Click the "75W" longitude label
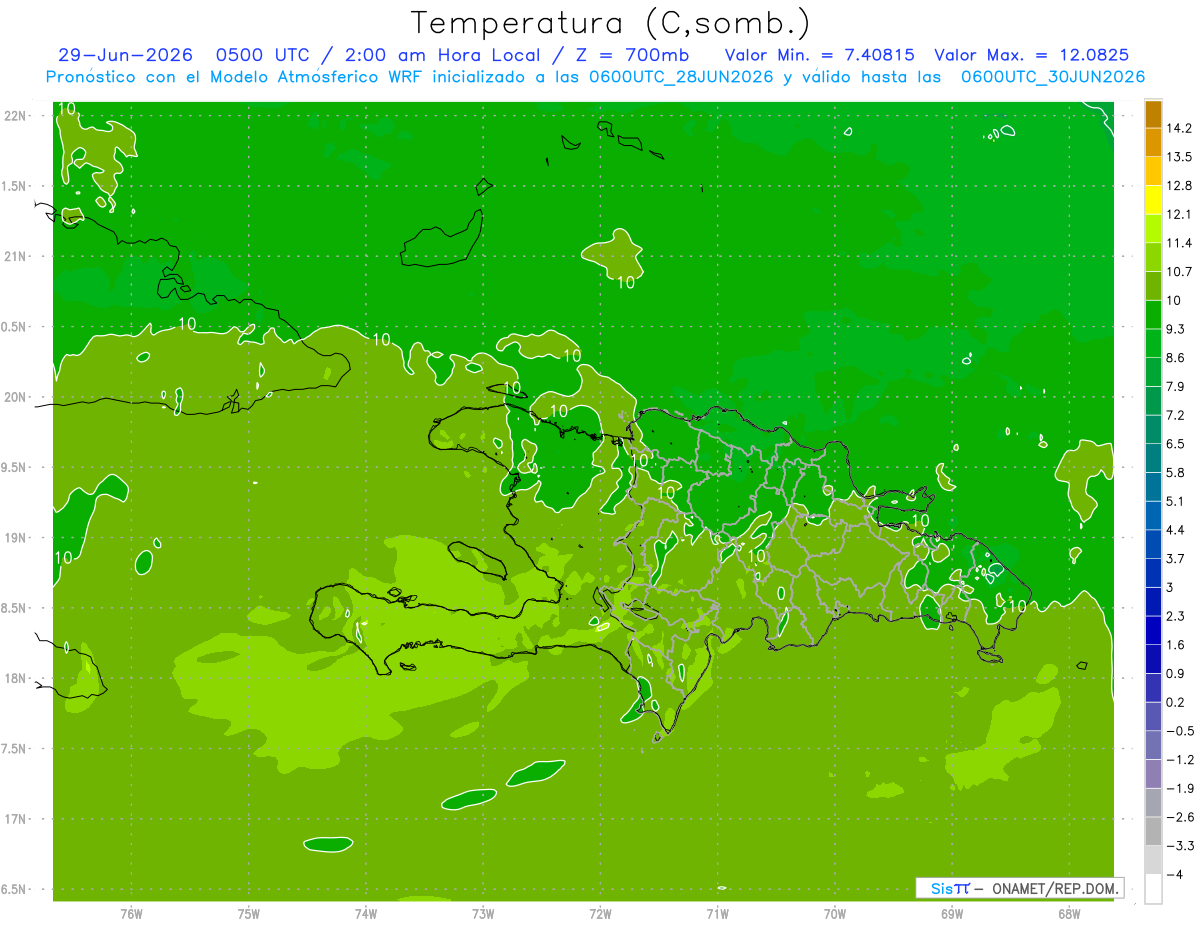 249,913
